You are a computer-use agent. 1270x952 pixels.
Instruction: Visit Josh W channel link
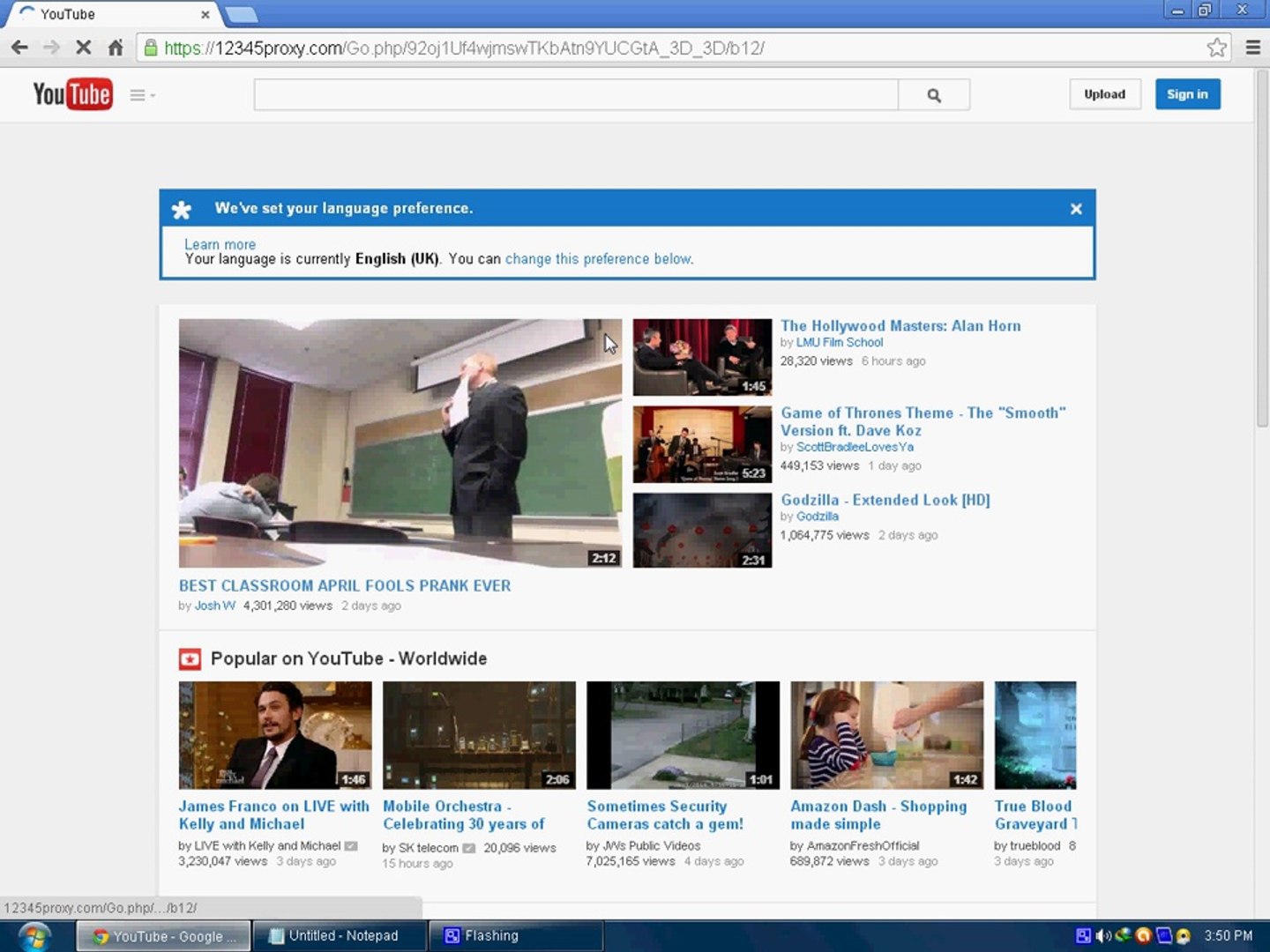pos(215,606)
